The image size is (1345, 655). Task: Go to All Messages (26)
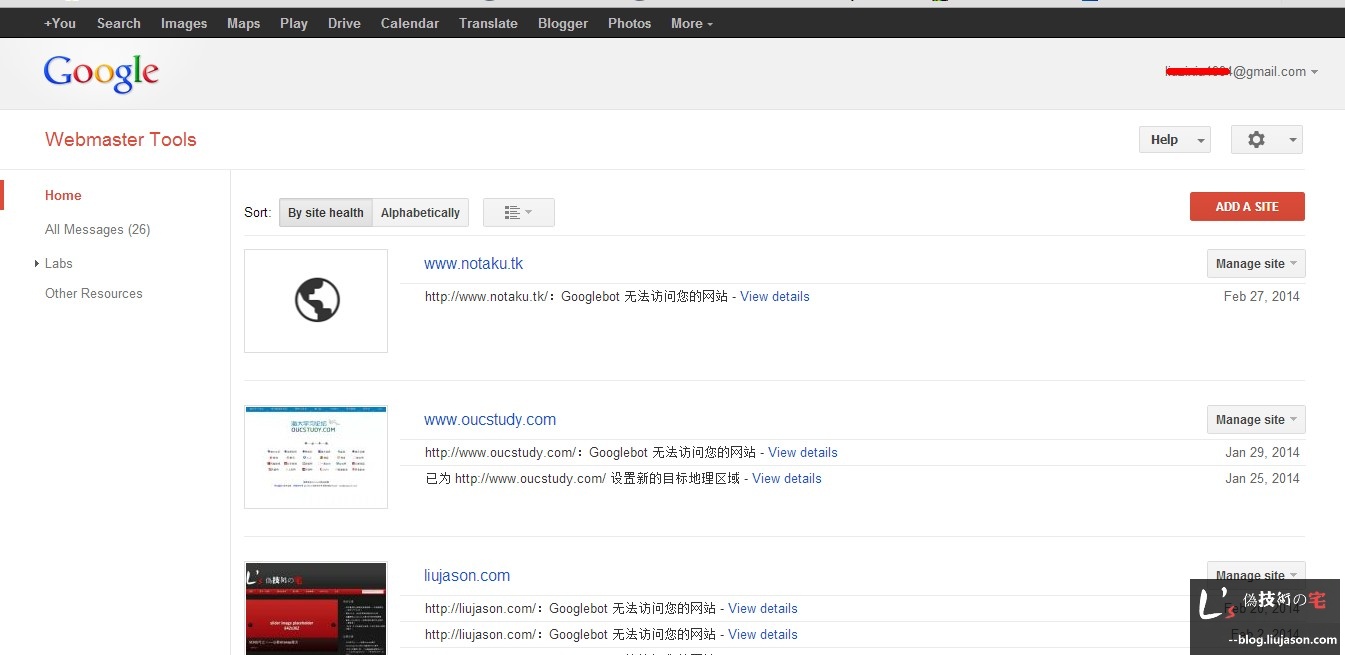97,229
